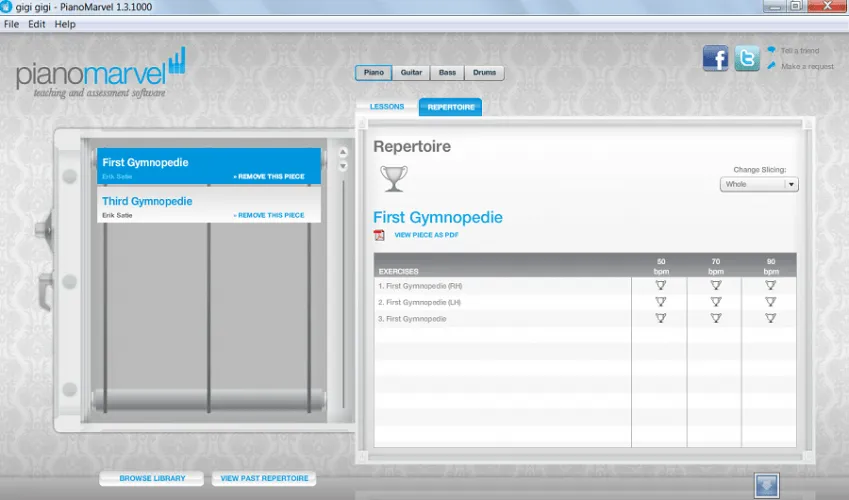This screenshot has width=849, height=500.
Task: Click the repertoire list scroll up arrow
Action: coord(343,152)
